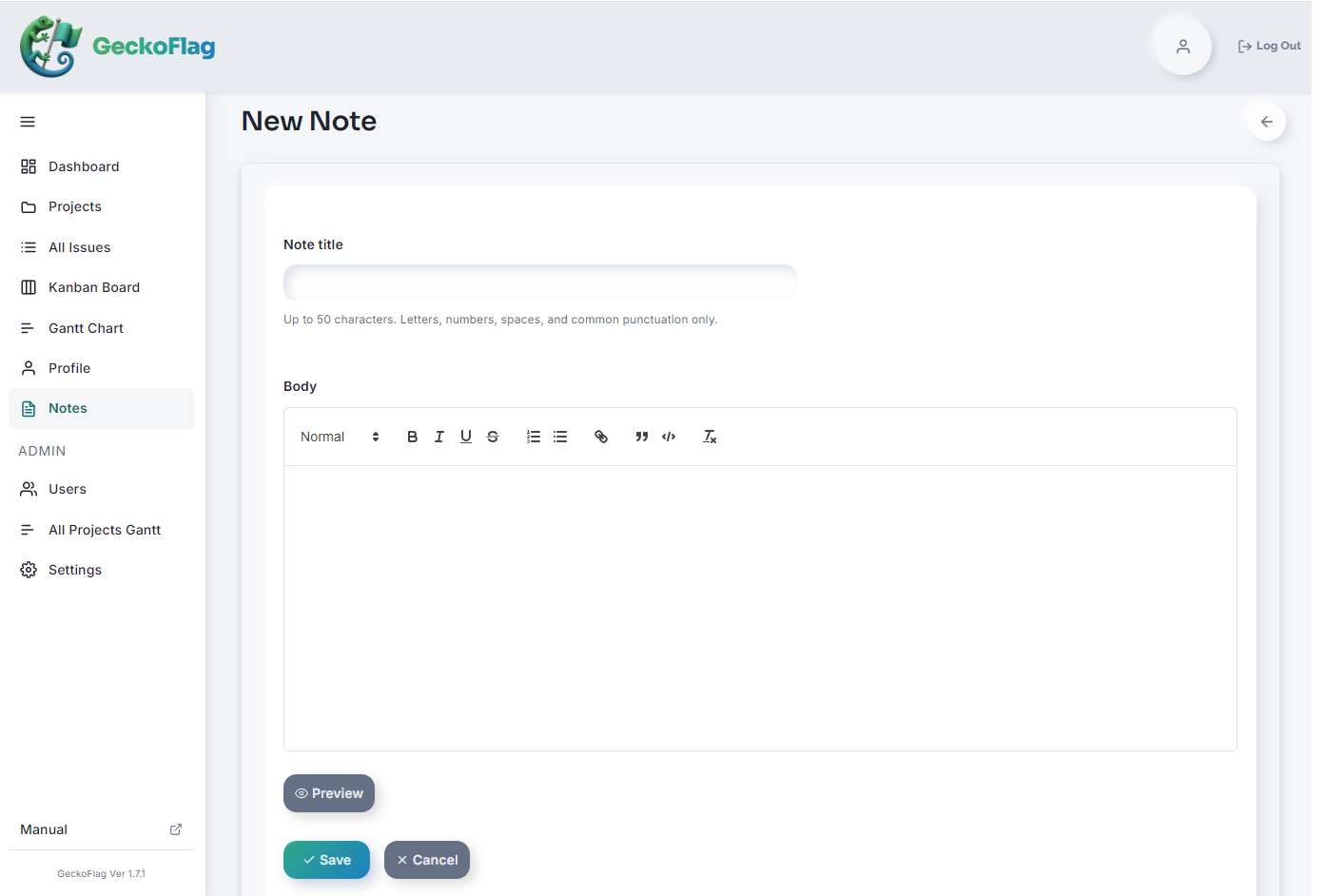Toggle underline formatting

point(466,437)
